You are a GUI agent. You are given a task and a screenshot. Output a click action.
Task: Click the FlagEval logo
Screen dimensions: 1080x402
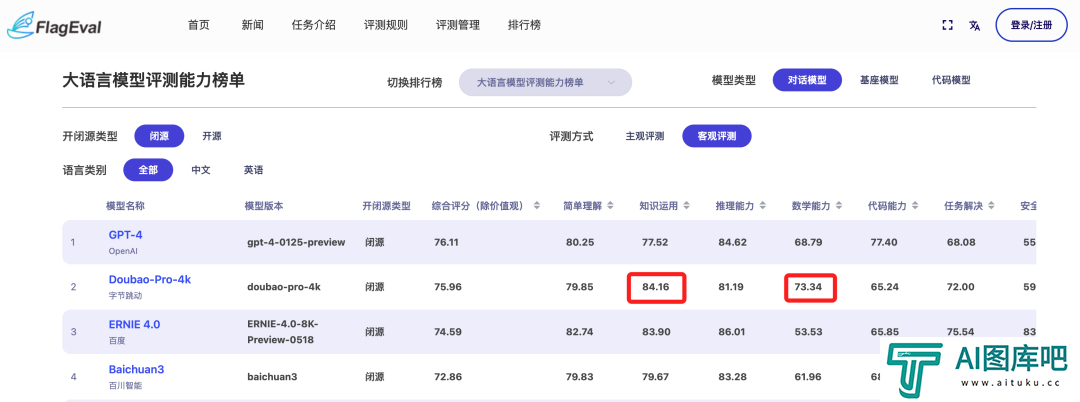tap(54, 25)
